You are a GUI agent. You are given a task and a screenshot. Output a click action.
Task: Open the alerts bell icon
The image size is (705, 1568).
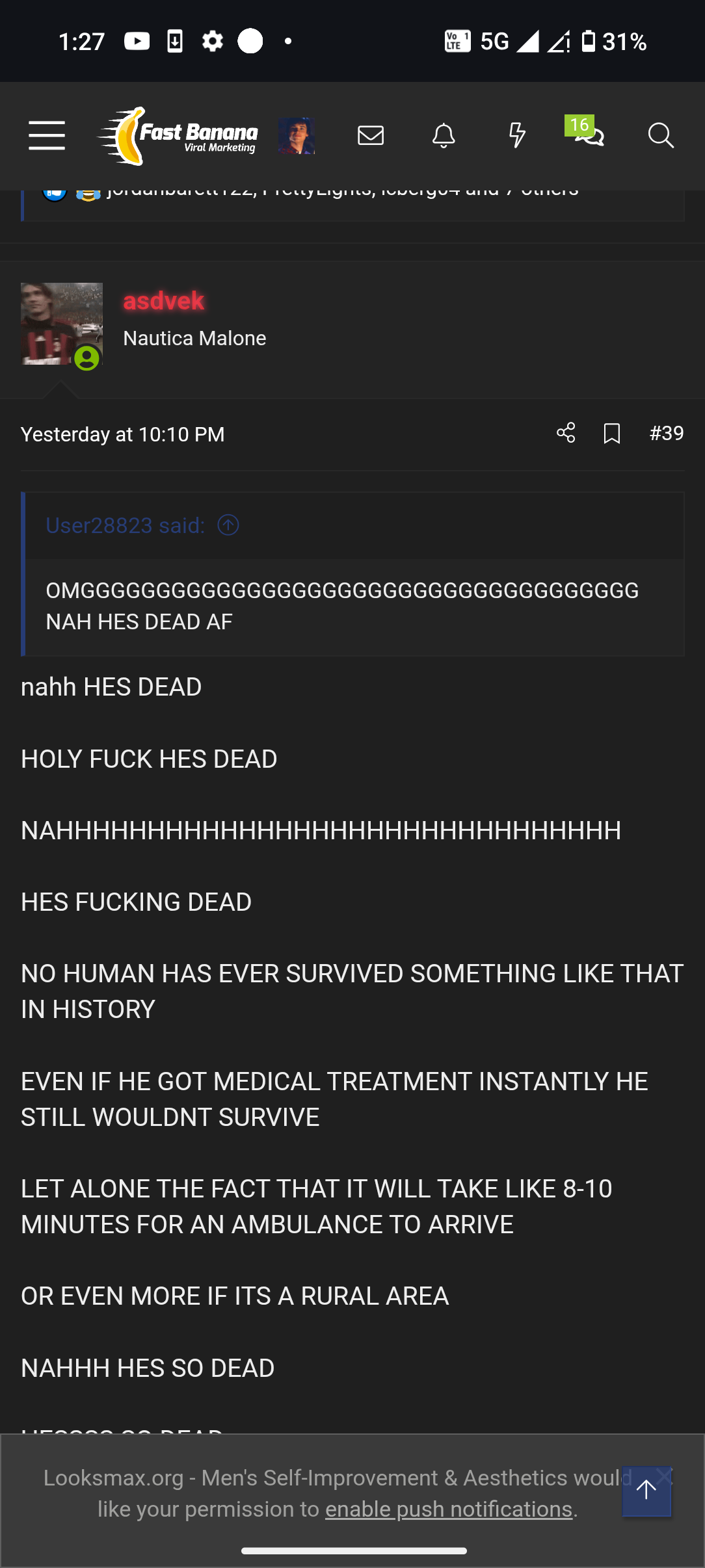[444, 135]
